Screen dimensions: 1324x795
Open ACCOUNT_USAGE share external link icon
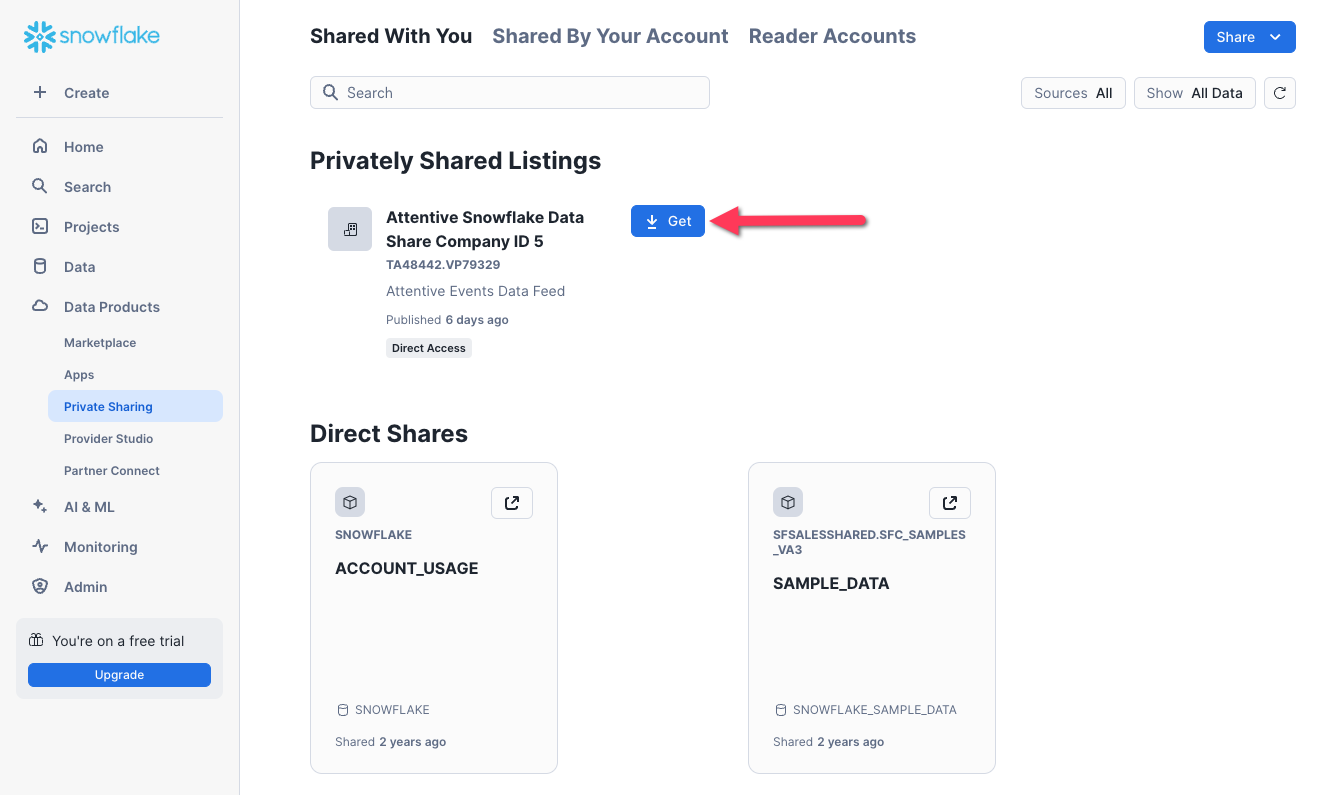click(512, 503)
